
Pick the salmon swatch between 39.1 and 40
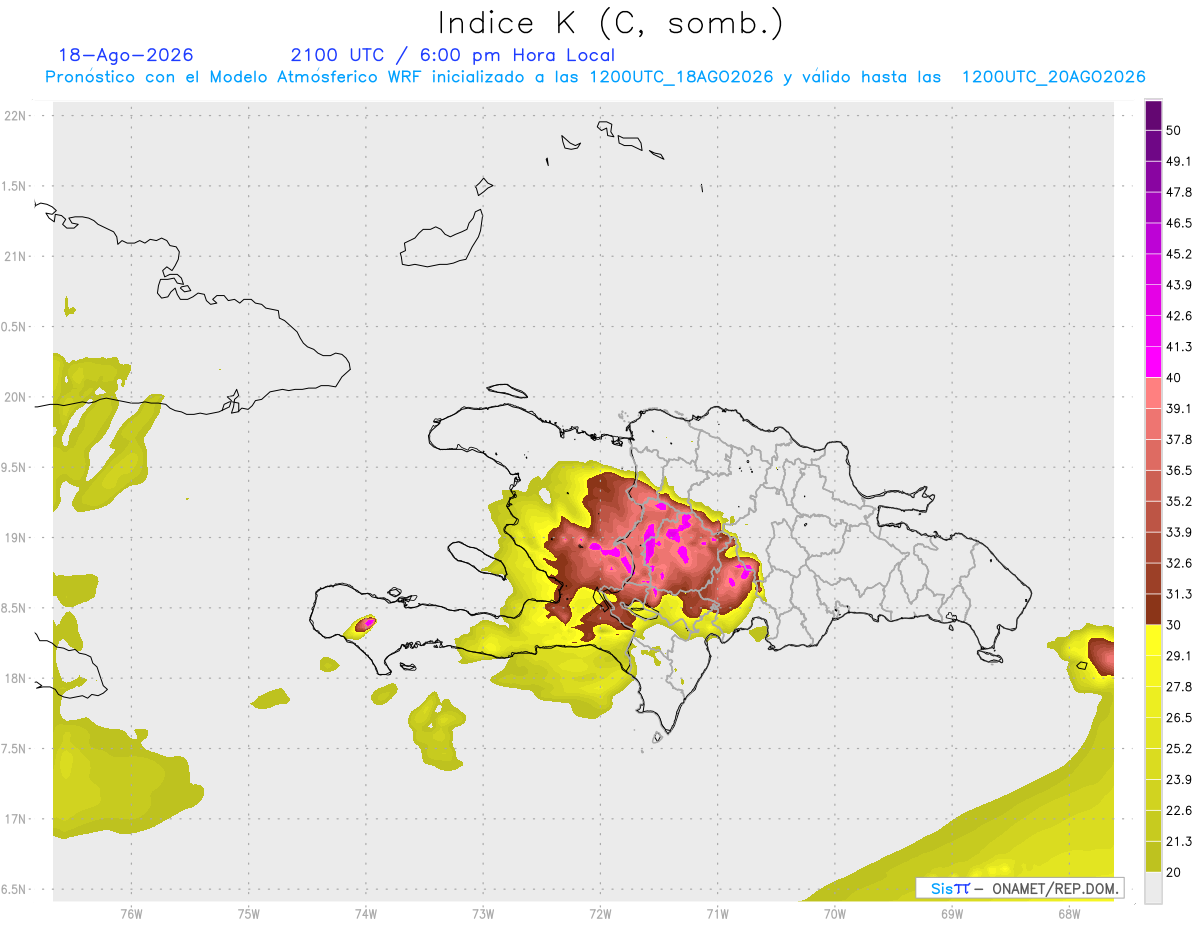coord(1153,393)
